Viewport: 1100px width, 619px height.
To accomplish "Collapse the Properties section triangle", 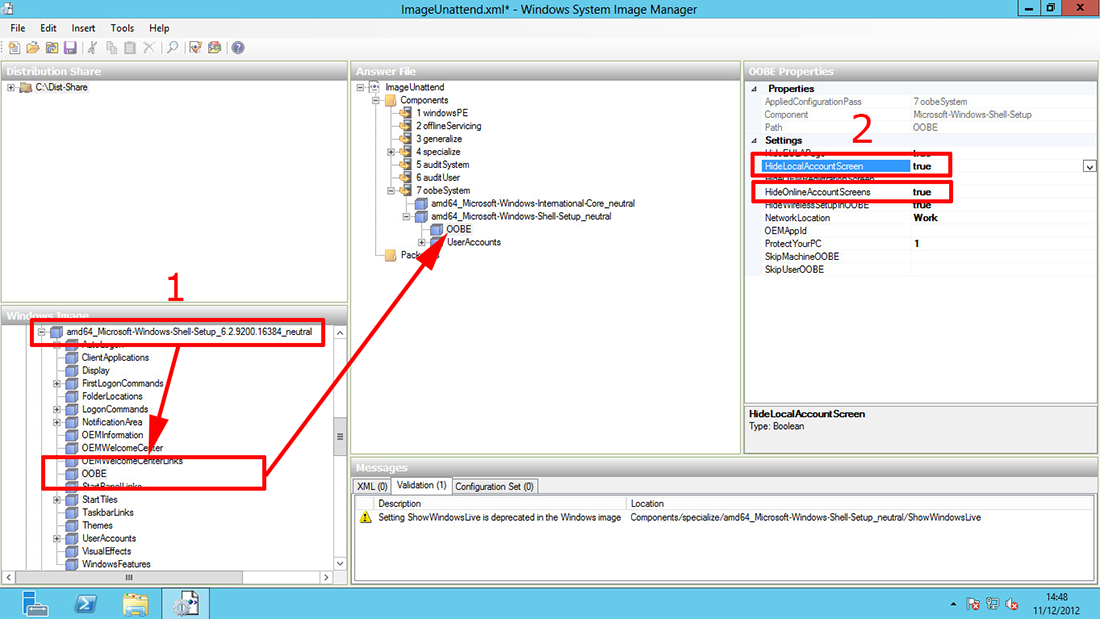I will [x=754, y=88].
